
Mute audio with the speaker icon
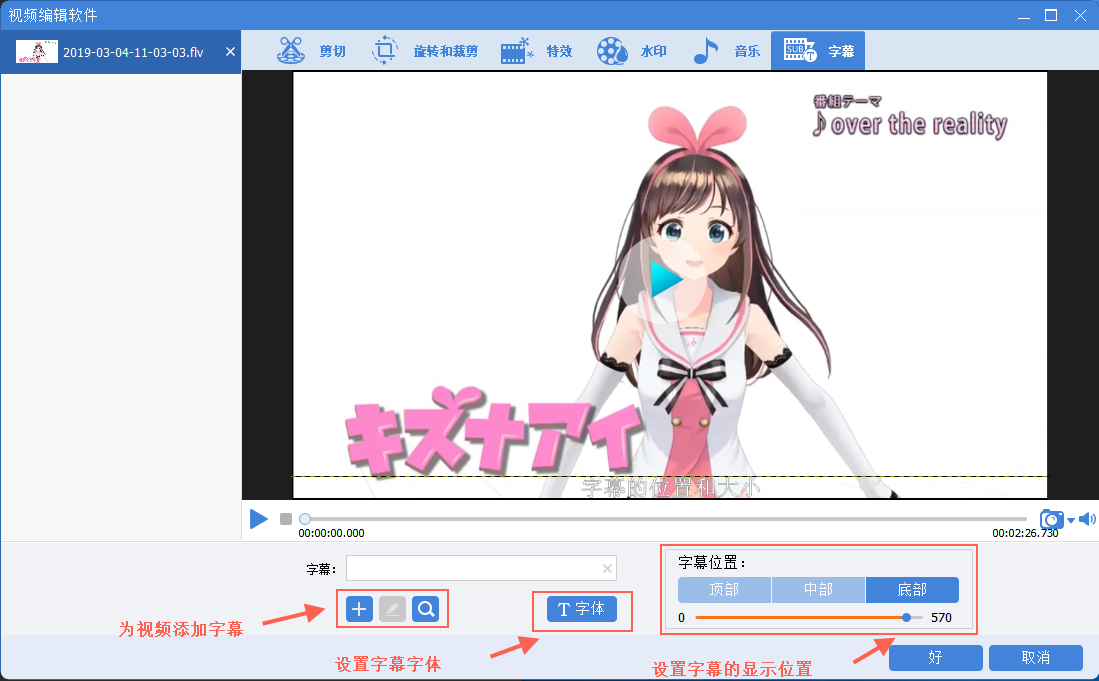tap(1087, 519)
